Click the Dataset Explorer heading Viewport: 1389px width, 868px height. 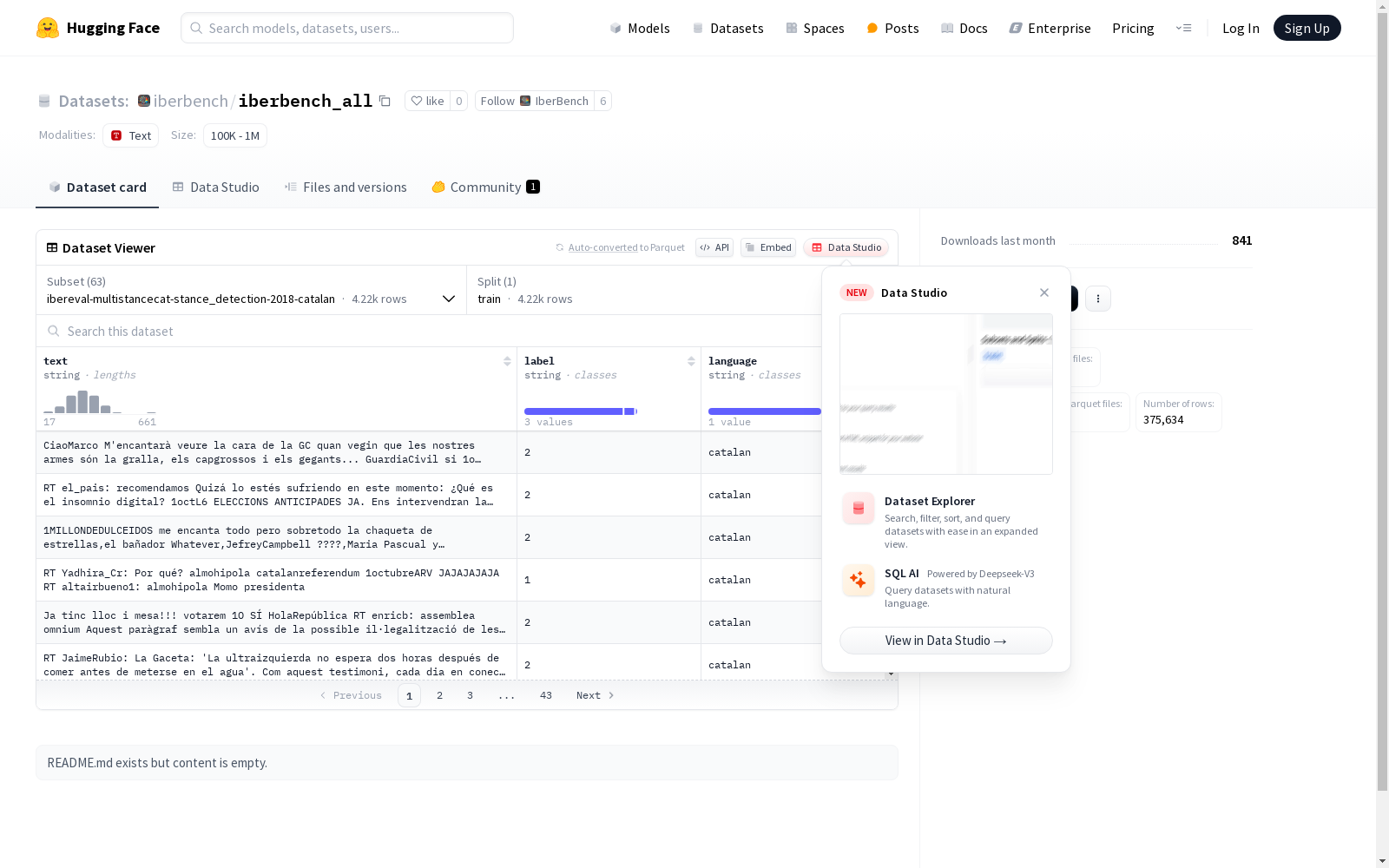[930, 501]
